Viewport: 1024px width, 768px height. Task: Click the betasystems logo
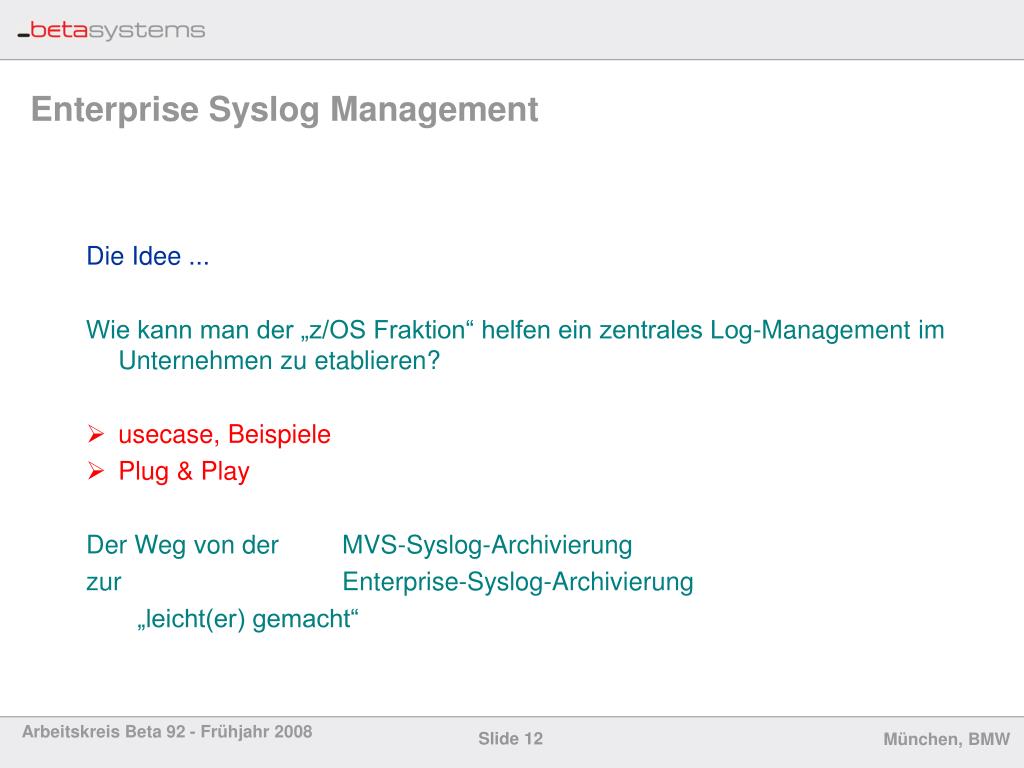111,30
